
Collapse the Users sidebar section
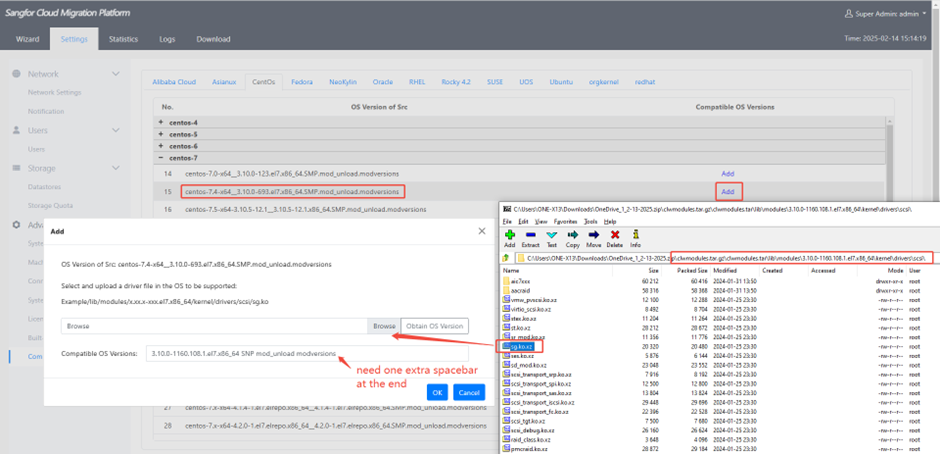click(116, 130)
